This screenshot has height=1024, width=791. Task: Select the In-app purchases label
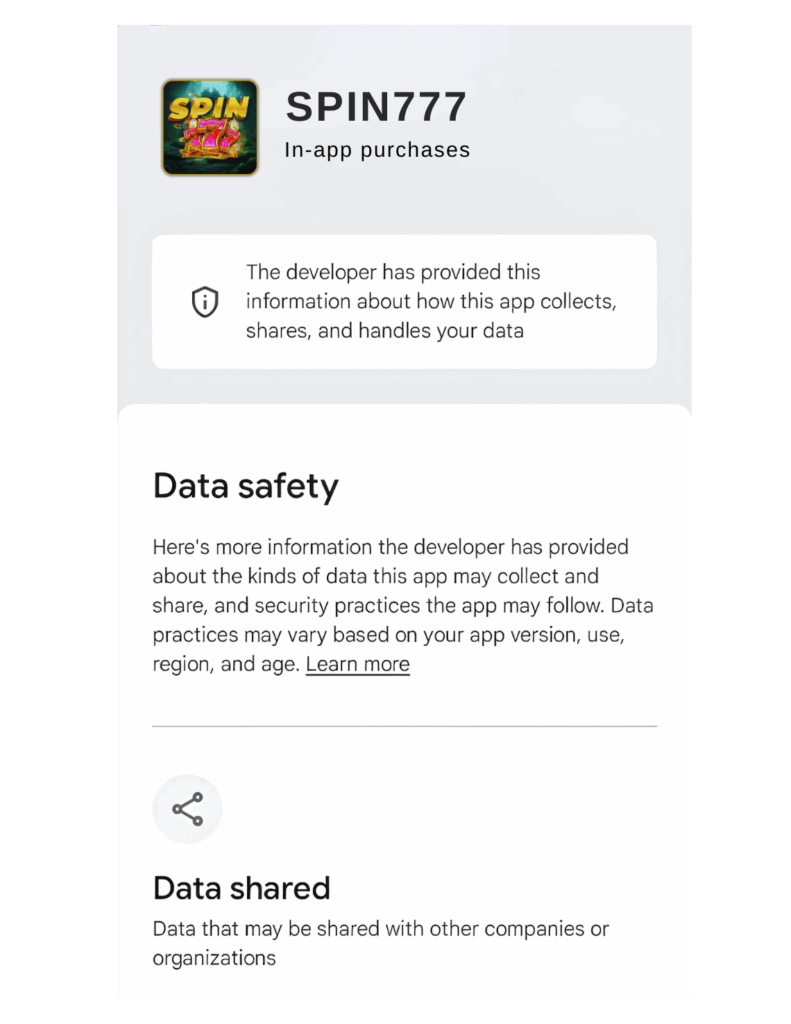point(377,151)
